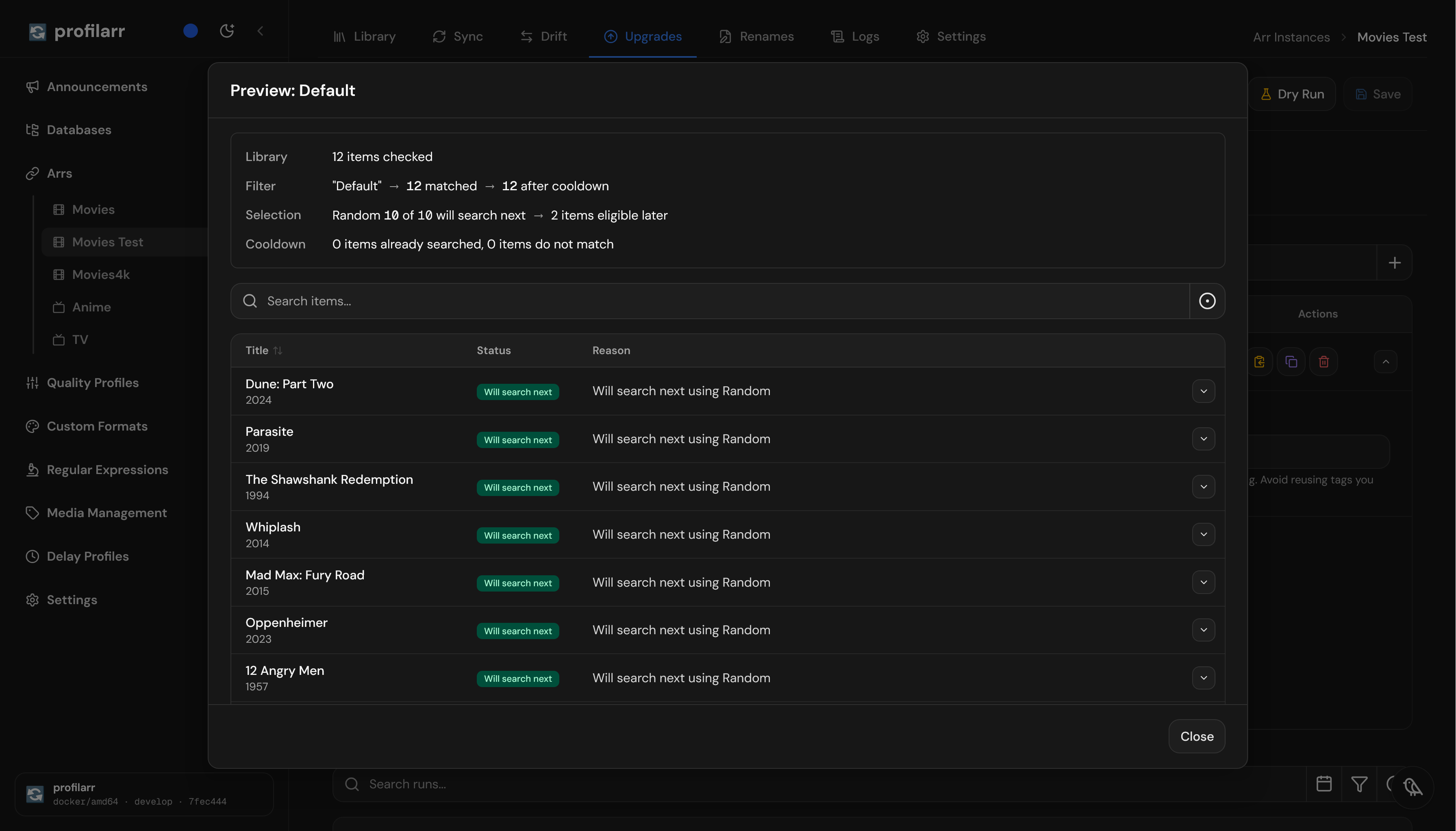
Task: Open Regular Expressions page
Action: (97, 470)
